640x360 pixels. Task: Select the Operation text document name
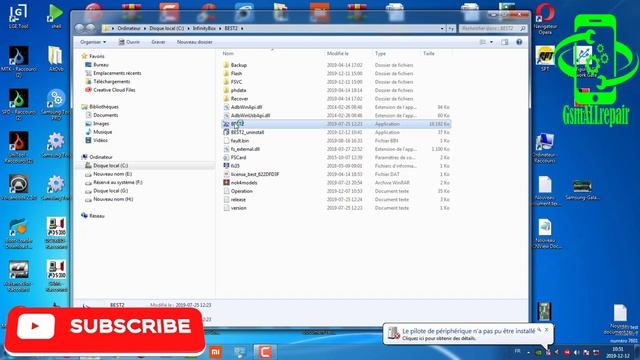[242, 191]
